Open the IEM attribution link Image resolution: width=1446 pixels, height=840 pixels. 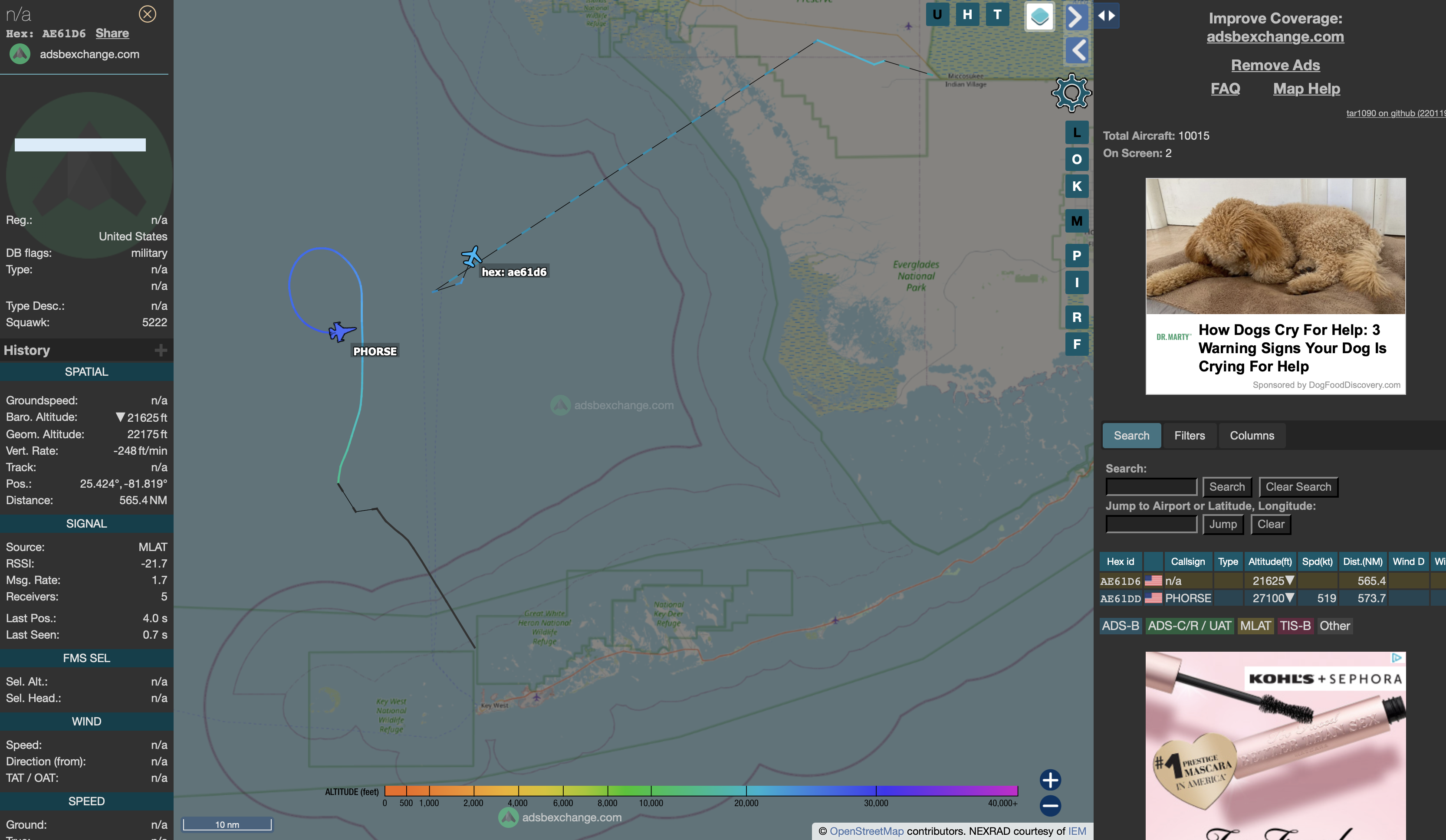coord(1076,831)
